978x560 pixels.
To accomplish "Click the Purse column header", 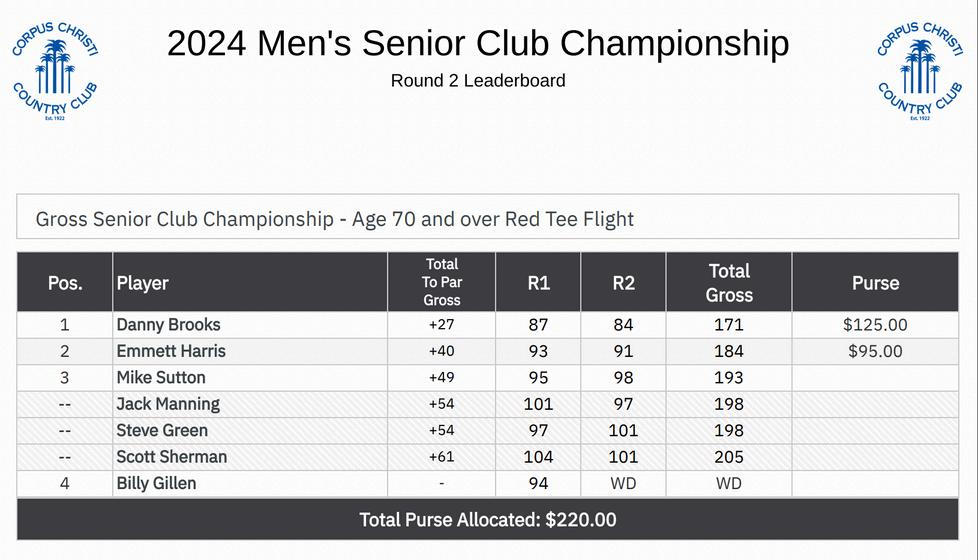I will [x=875, y=283].
